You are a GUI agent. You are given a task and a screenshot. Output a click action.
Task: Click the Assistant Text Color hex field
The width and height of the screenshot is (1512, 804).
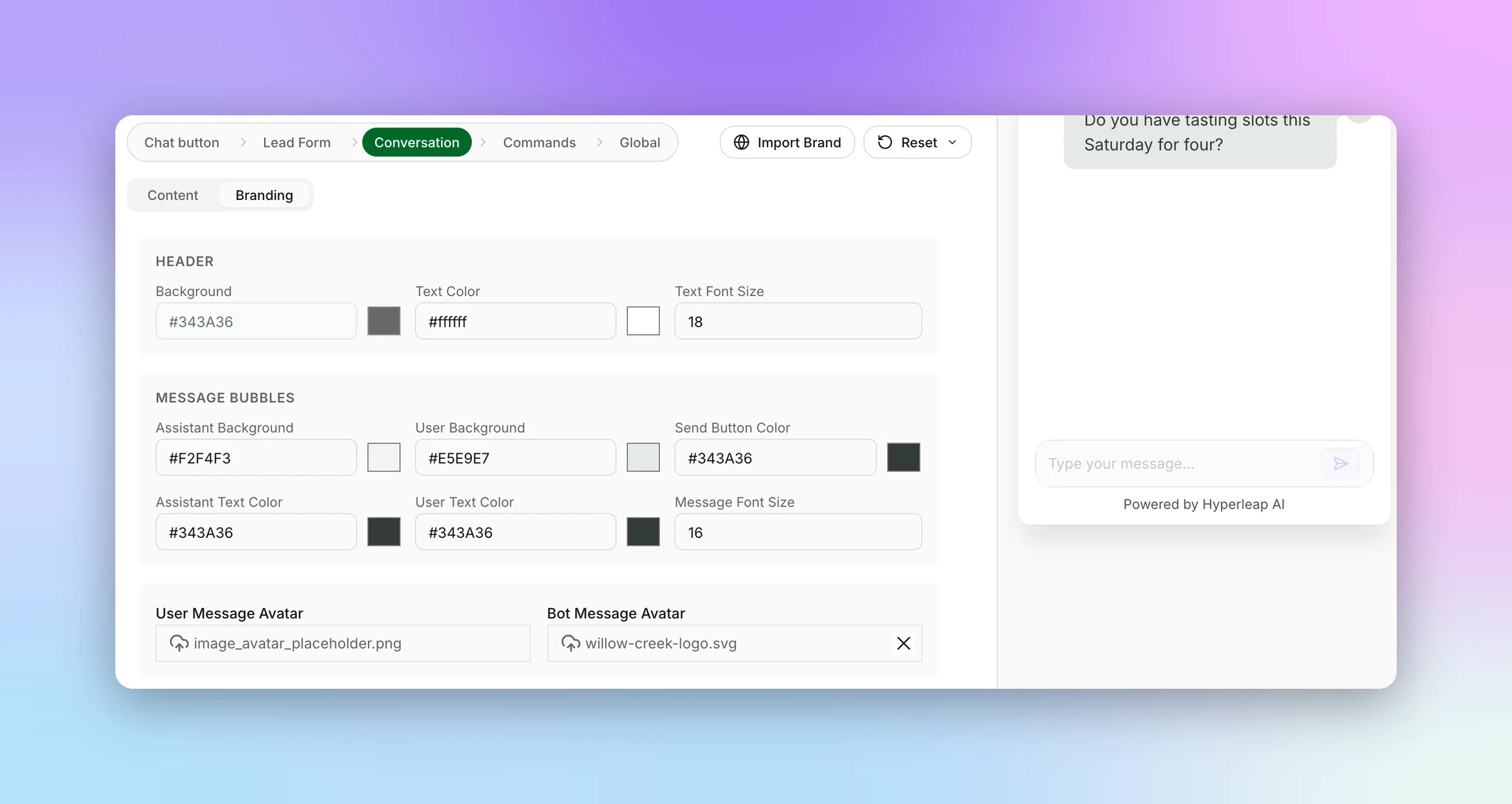point(256,532)
